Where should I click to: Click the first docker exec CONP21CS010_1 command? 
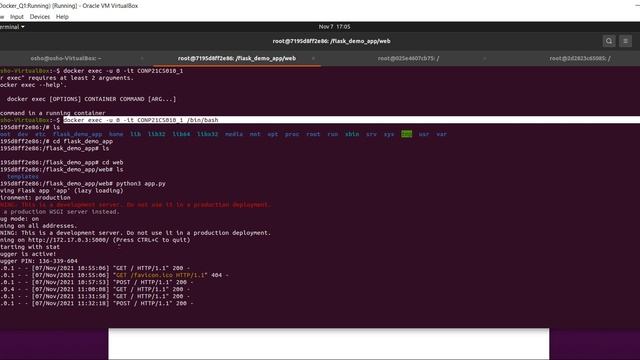coord(123,71)
